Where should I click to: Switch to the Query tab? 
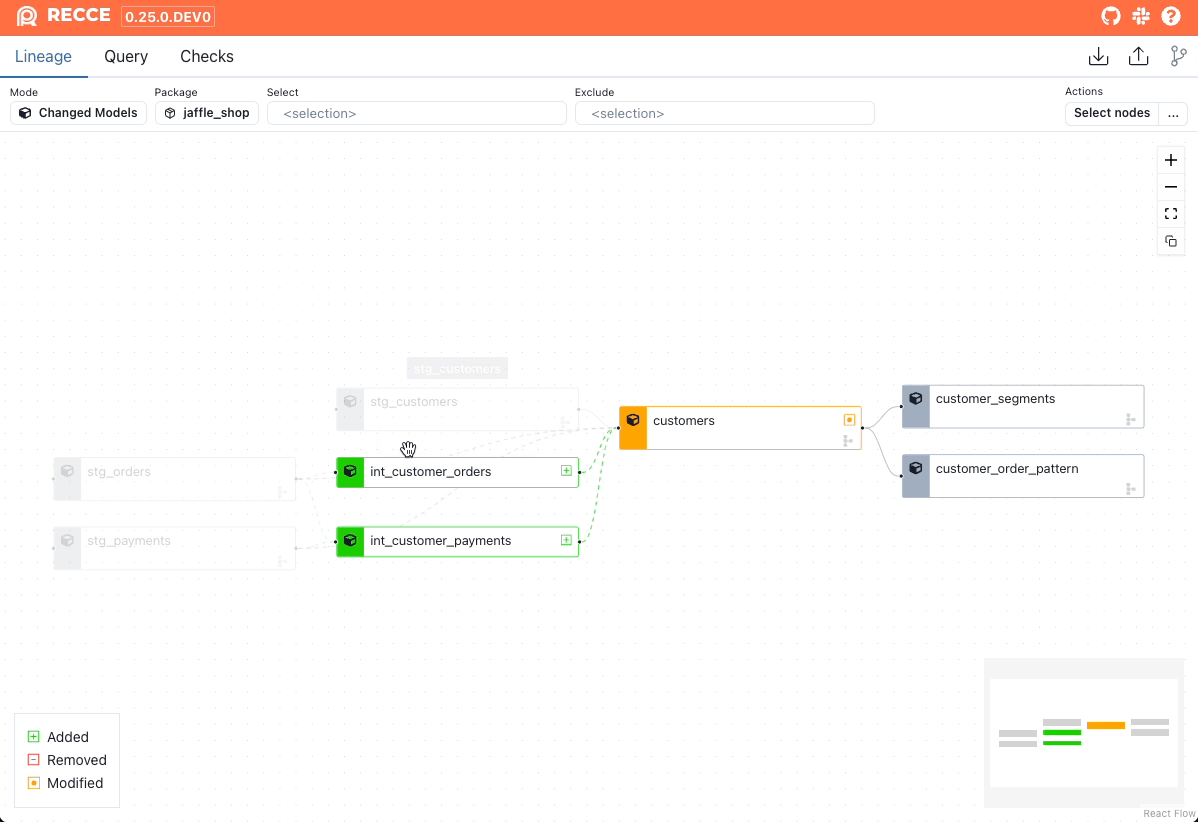126,57
